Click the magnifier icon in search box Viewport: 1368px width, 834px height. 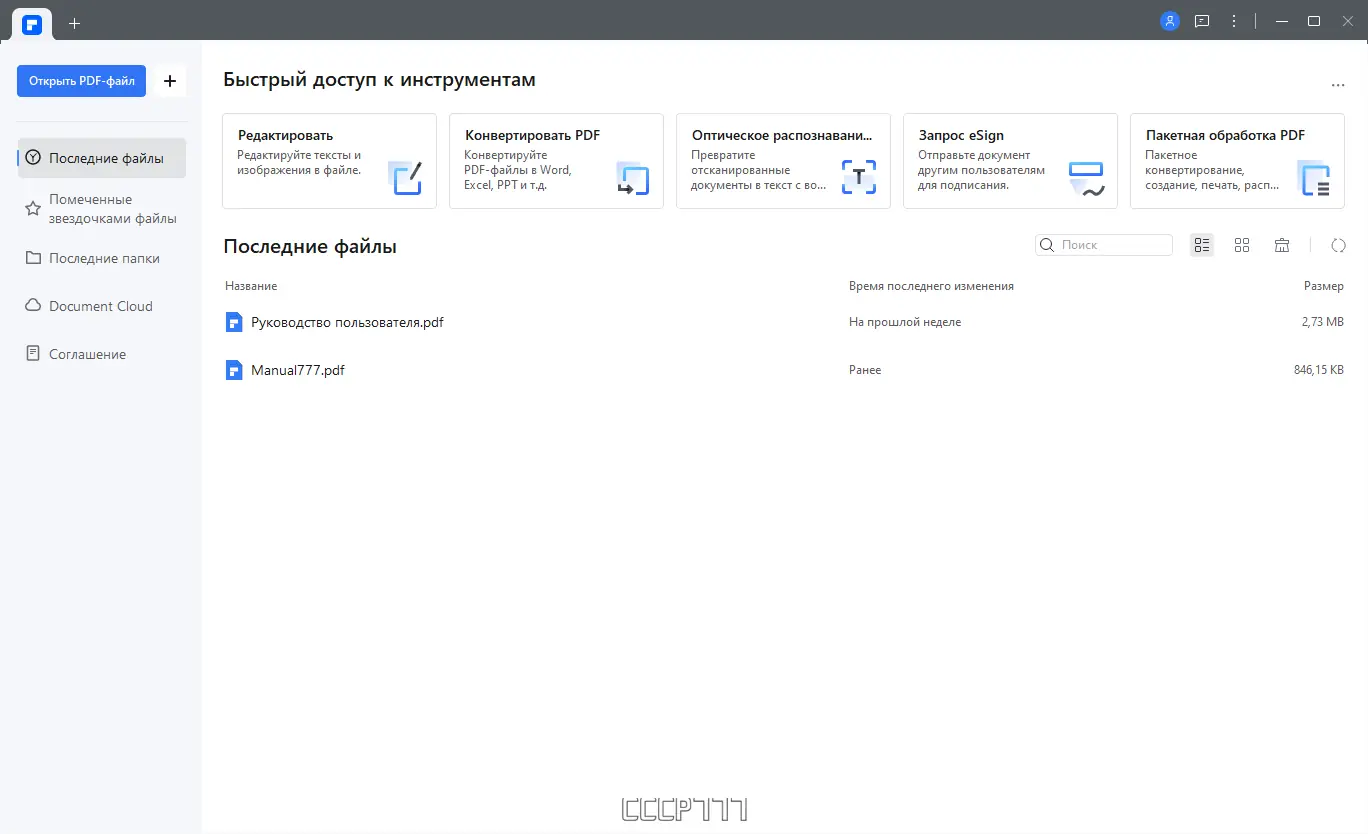click(1047, 245)
